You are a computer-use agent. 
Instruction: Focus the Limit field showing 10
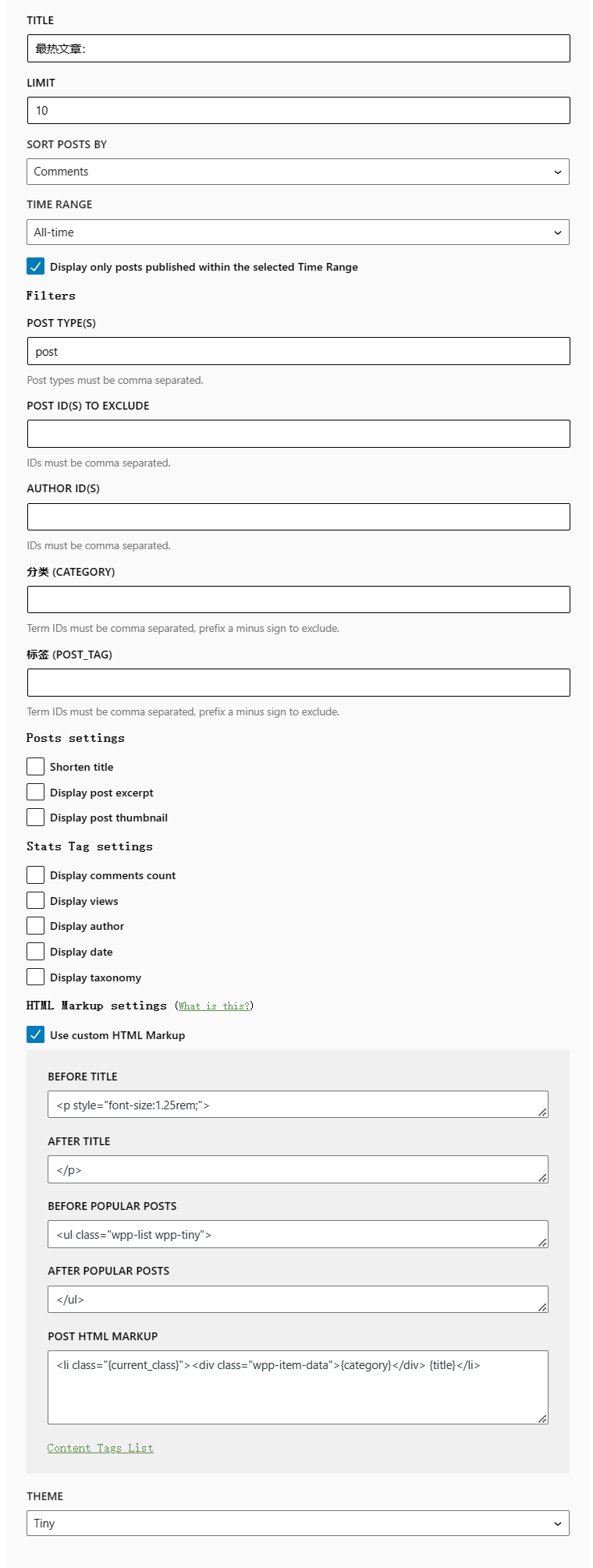(x=298, y=111)
